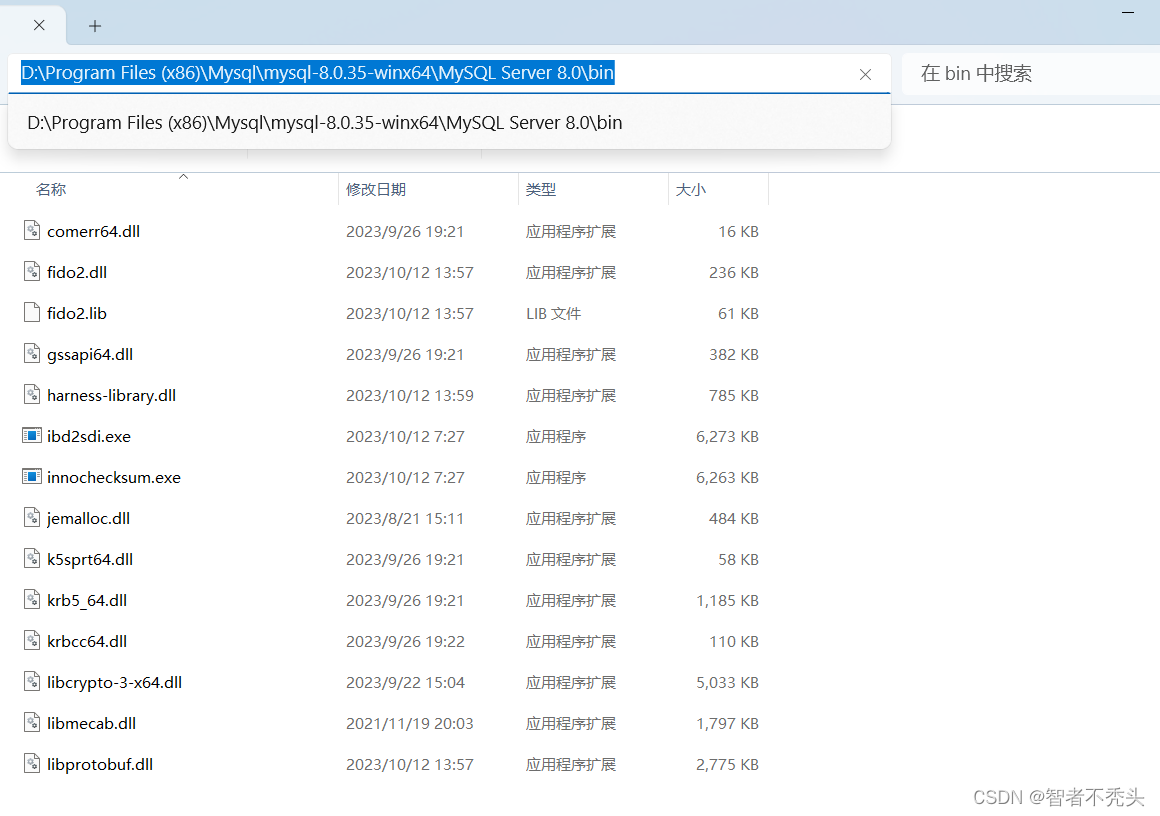Screen dimensions: 1160x816
Task: Click the search box '在 bin 中搜索'
Action: (1031, 73)
